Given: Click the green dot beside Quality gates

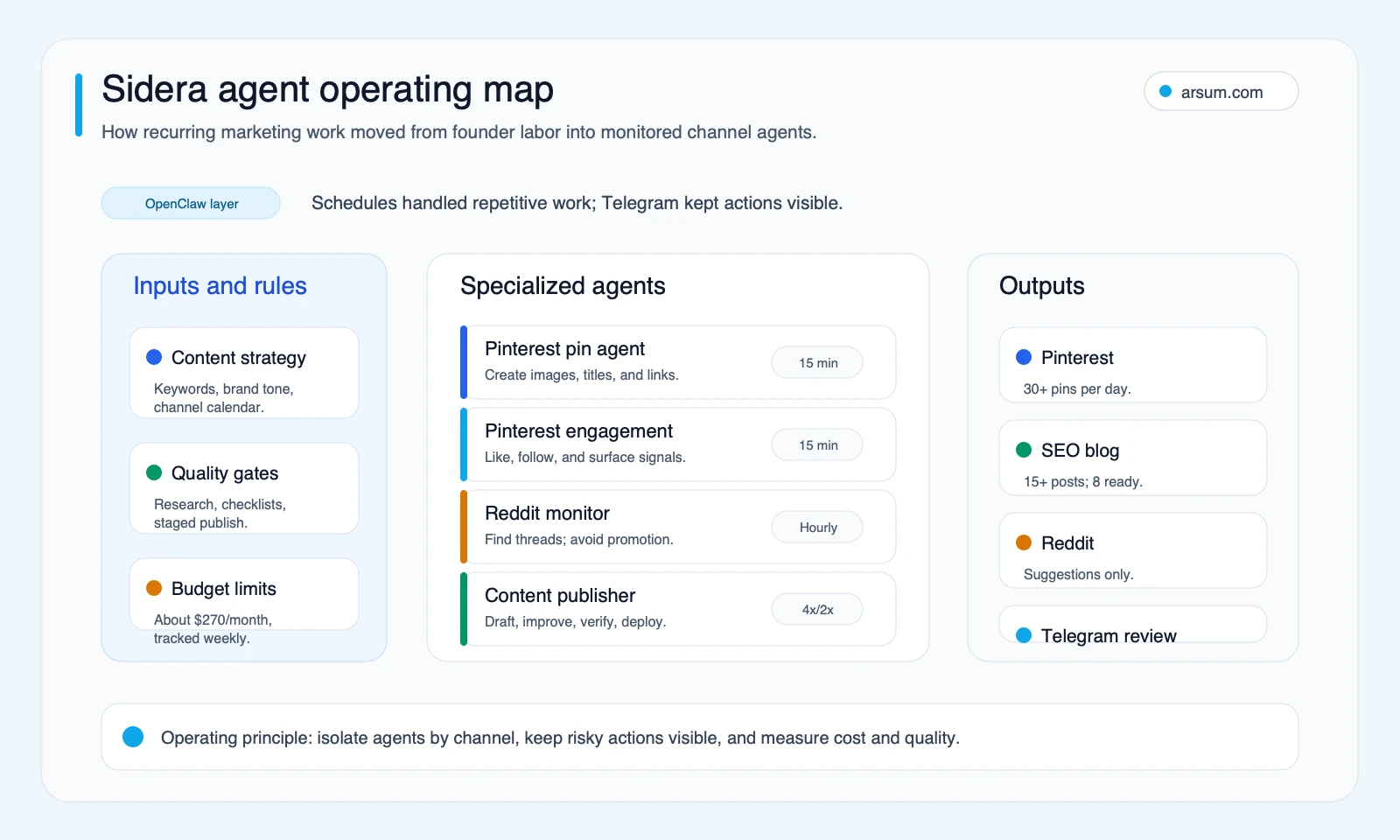Looking at the screenshot, I should click(154, 472).
